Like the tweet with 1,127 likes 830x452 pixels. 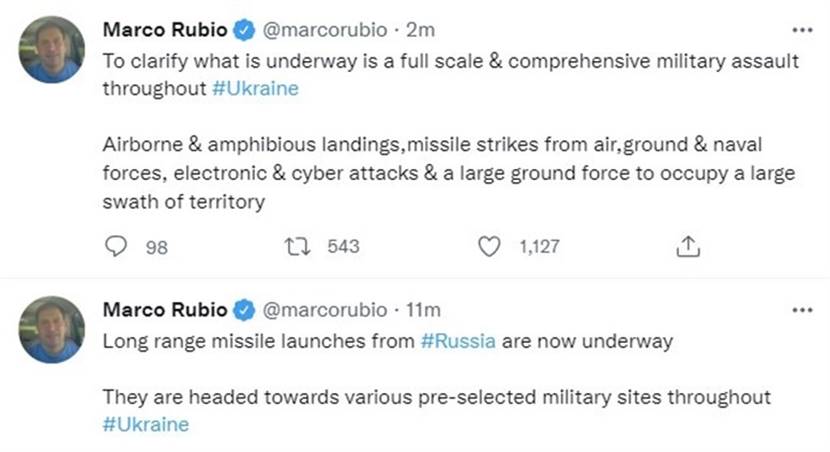(x=489, y=246)
